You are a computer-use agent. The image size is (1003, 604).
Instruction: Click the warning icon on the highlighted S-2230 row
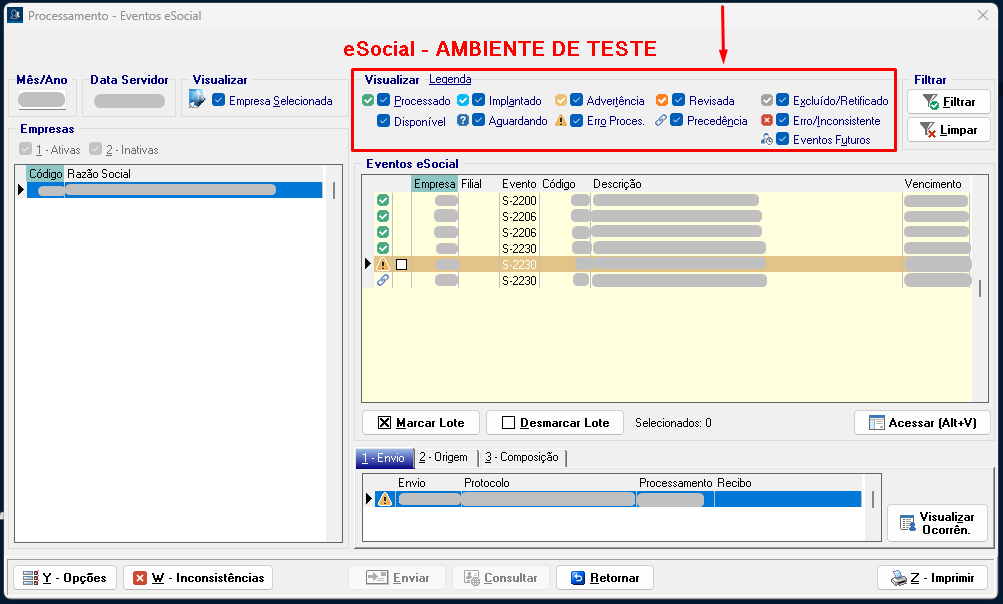382,264
